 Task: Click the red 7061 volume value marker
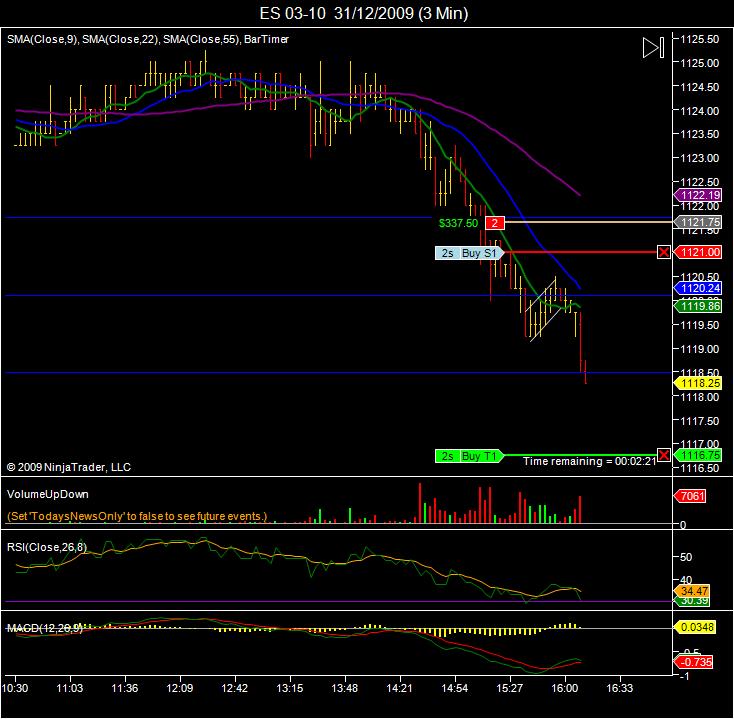point(690,496)
